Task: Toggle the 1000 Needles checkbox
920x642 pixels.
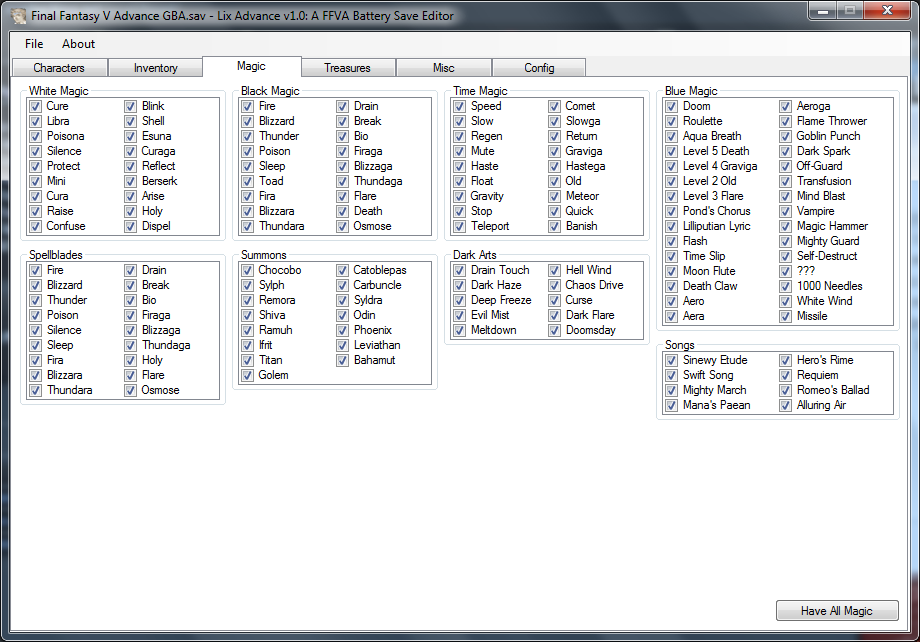Action: tap(785, 286)
